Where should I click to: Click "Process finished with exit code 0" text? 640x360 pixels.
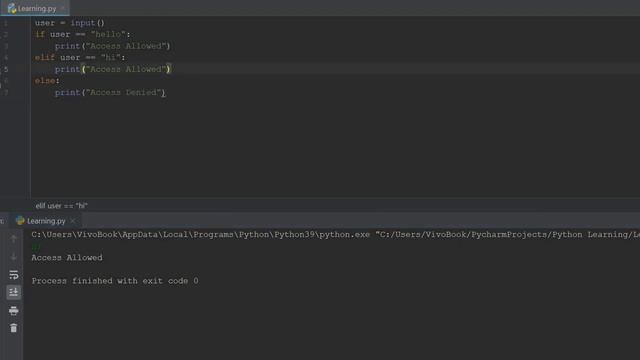[115, 281]
